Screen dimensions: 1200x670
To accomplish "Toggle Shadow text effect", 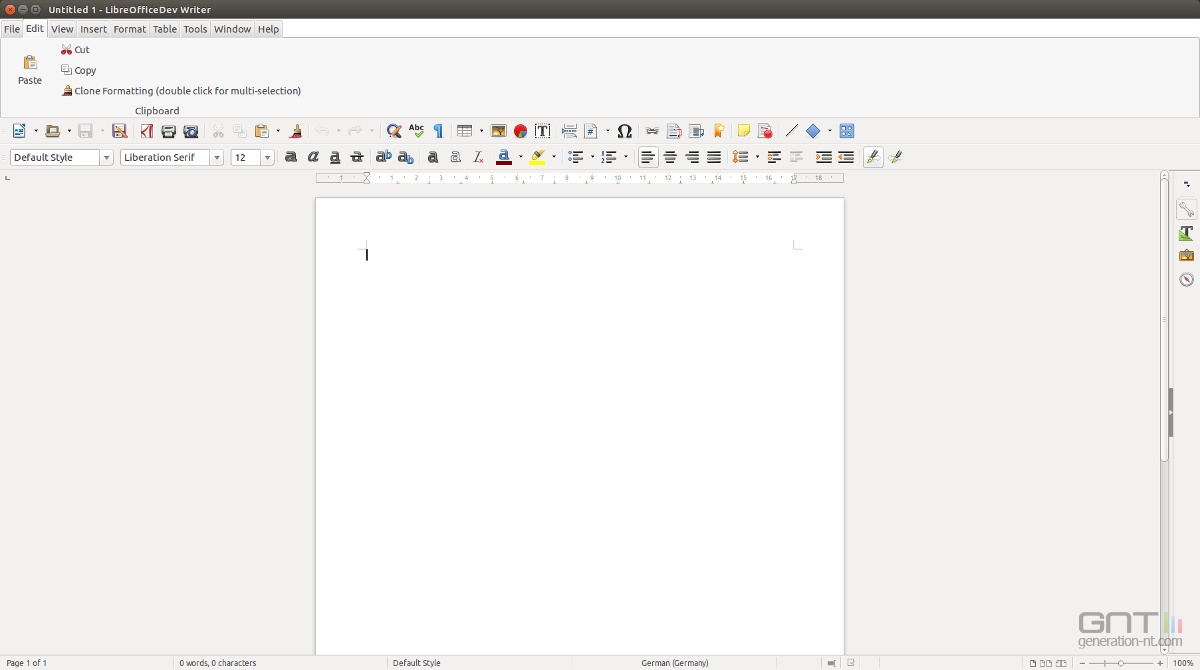I will [432, 157].
